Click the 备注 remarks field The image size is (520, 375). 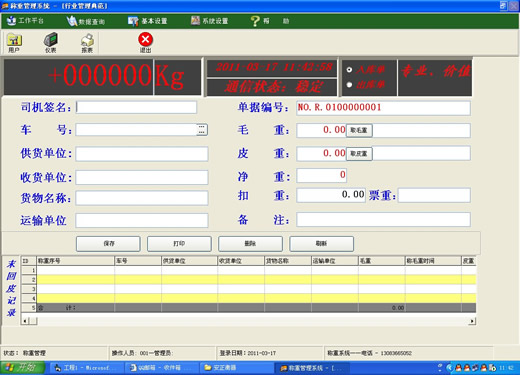pyautogui.click(x=383, y=220)
